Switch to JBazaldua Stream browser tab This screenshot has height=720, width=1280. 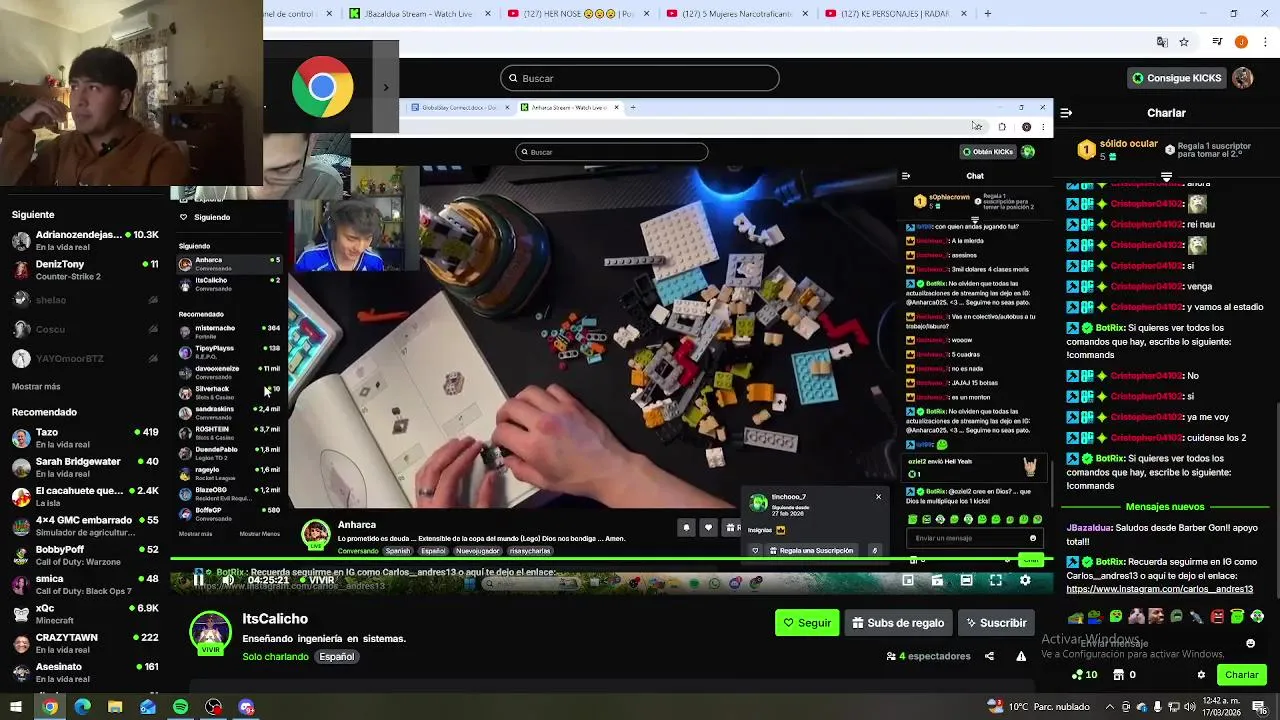(418, 14)
